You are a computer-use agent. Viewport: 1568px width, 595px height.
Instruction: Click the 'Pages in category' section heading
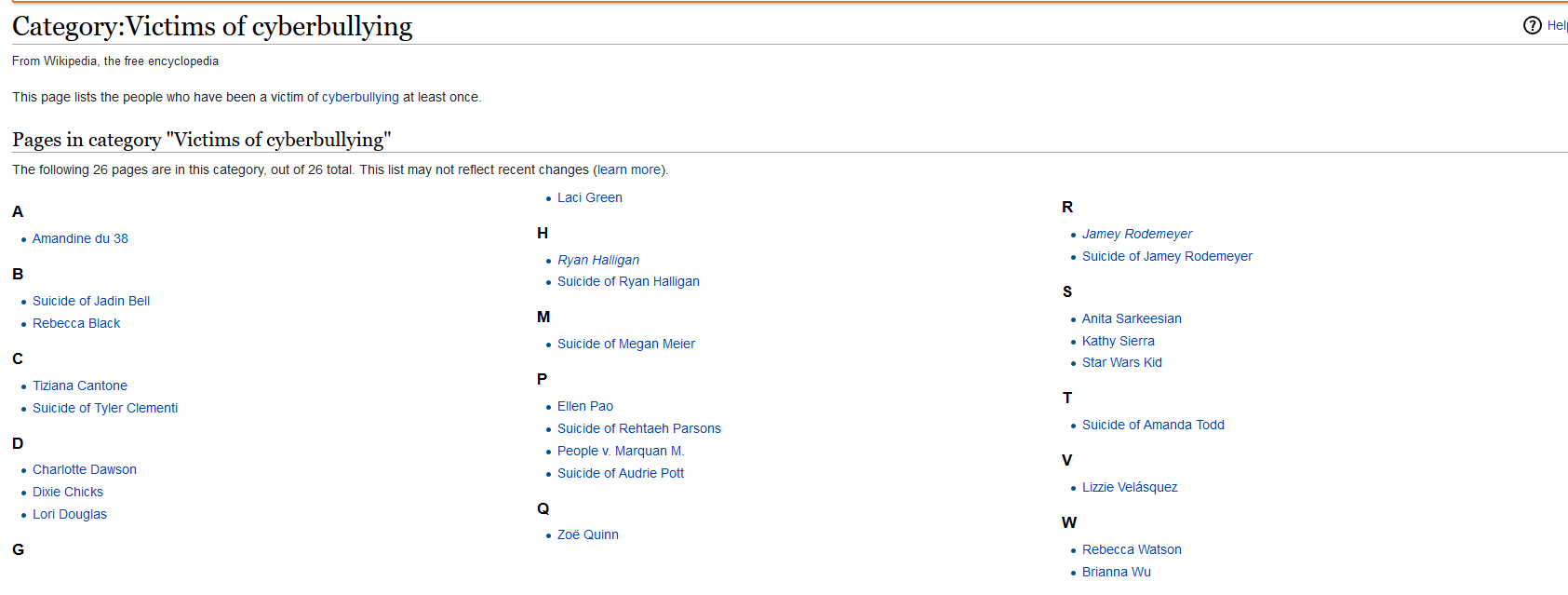pyautogui.click(x=201, y=140)
